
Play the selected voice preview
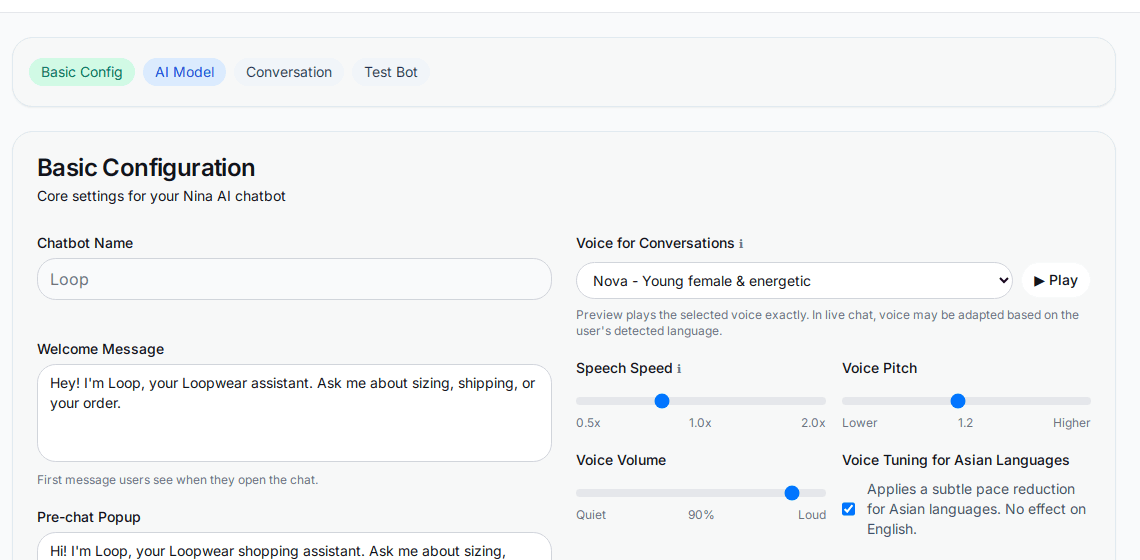click(1056, 281)
